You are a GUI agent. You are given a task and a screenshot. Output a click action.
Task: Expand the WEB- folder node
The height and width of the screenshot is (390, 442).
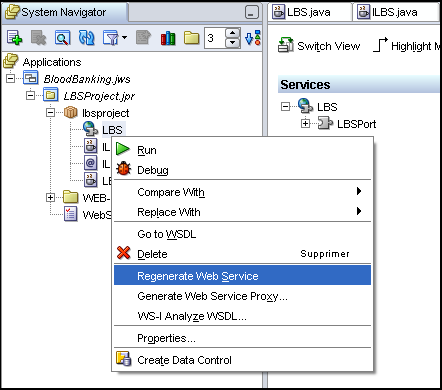click(50, 198)
